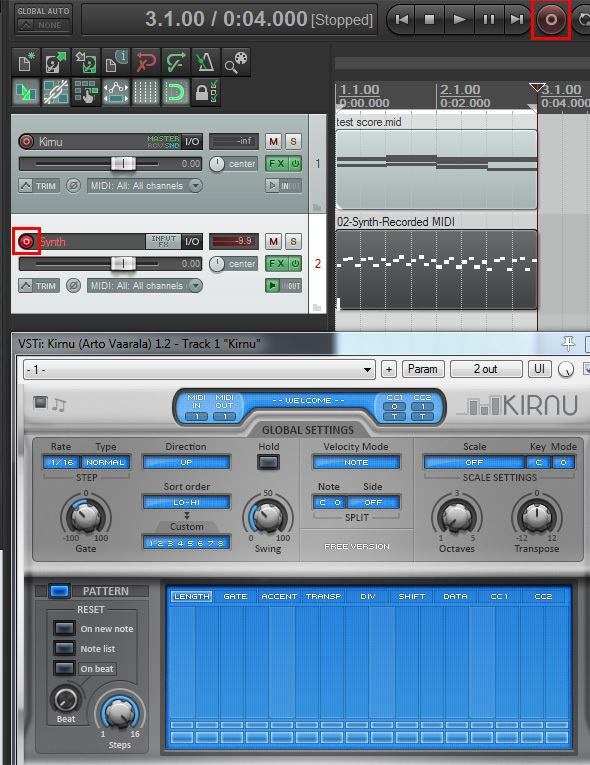This screenshot has width=590, height=765.
Task: Open the Type NORMAL selector
Action: tap(105, 463)
